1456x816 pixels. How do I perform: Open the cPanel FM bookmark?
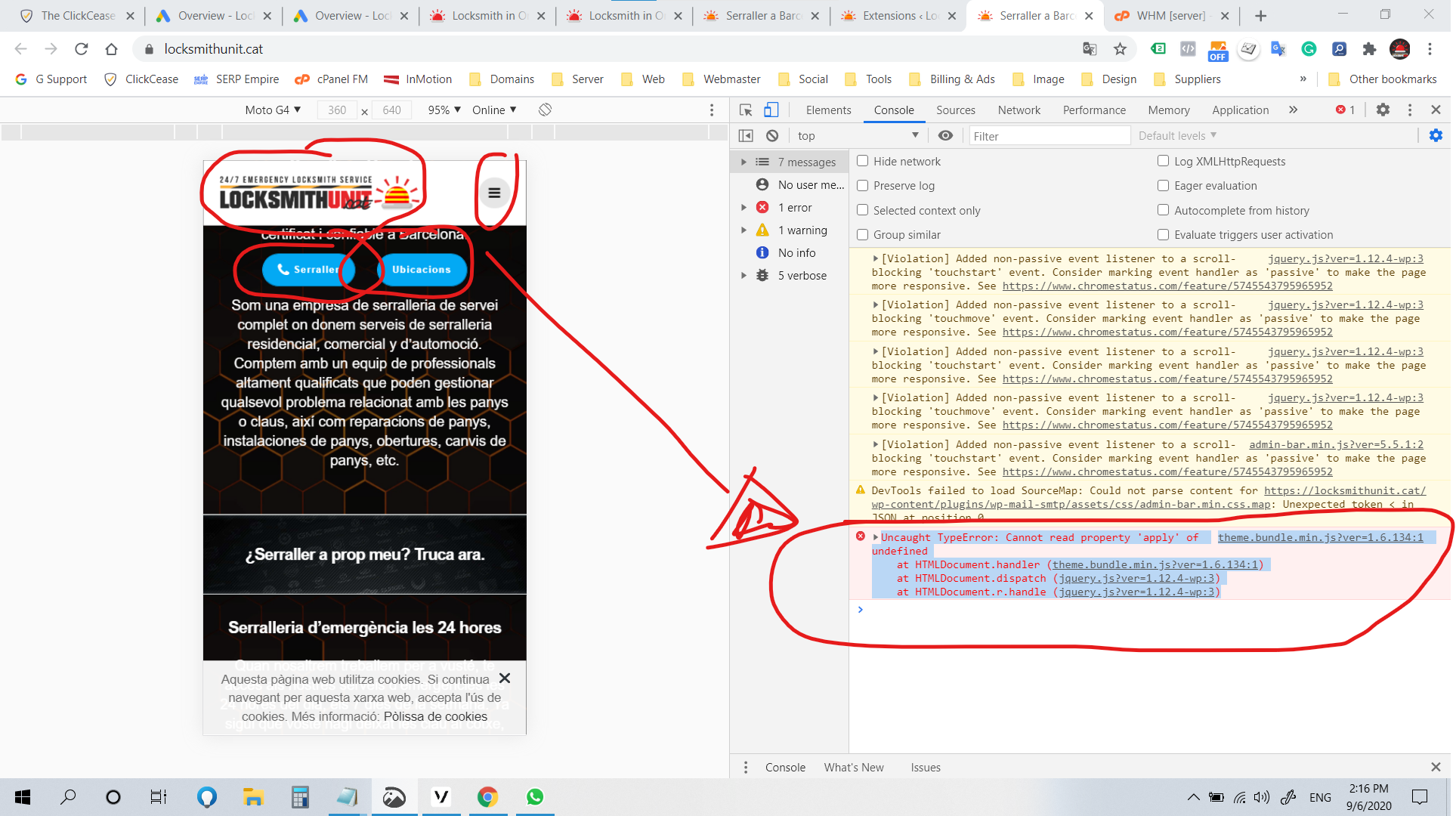point(332,79)
